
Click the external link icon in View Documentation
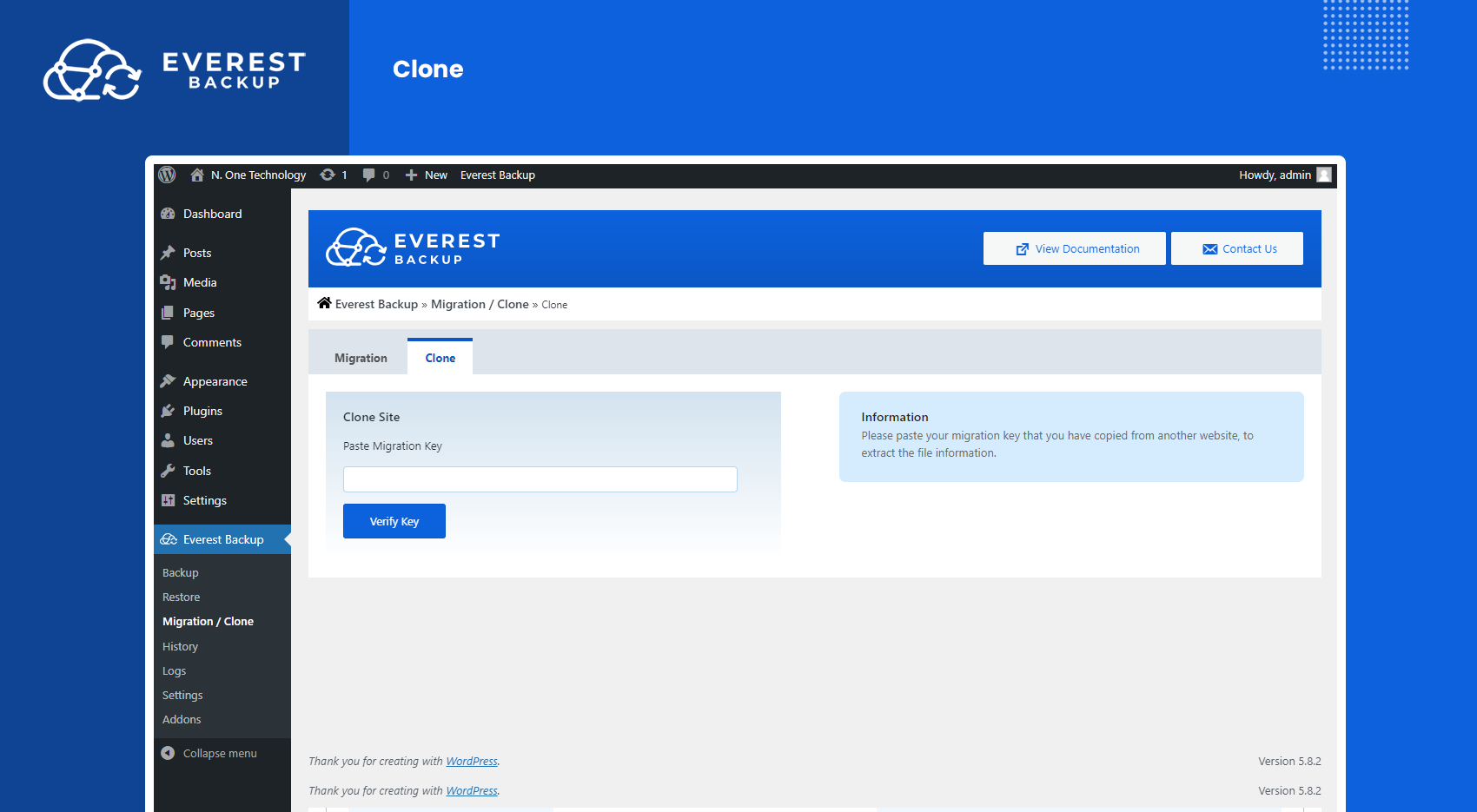pos(1023,249)
